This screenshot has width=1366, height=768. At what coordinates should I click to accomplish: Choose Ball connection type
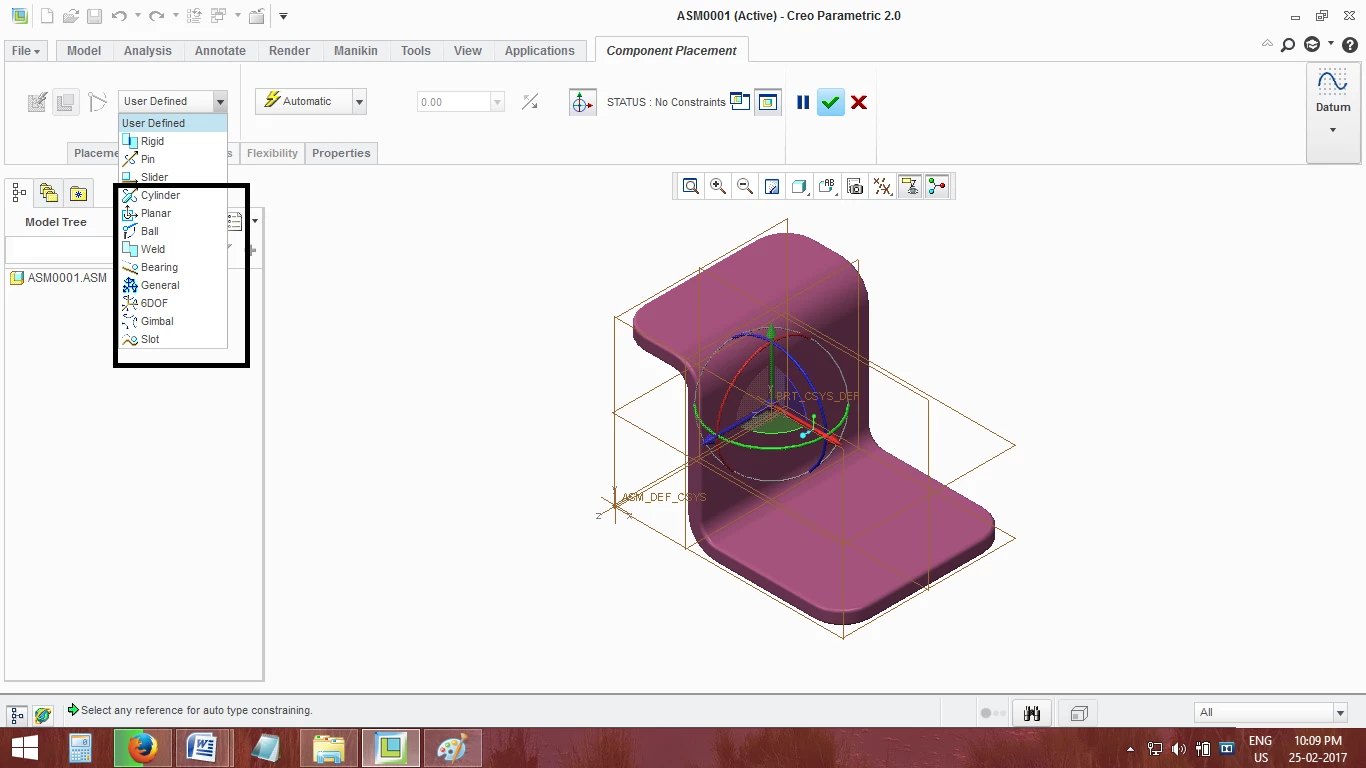pos(173,231)
